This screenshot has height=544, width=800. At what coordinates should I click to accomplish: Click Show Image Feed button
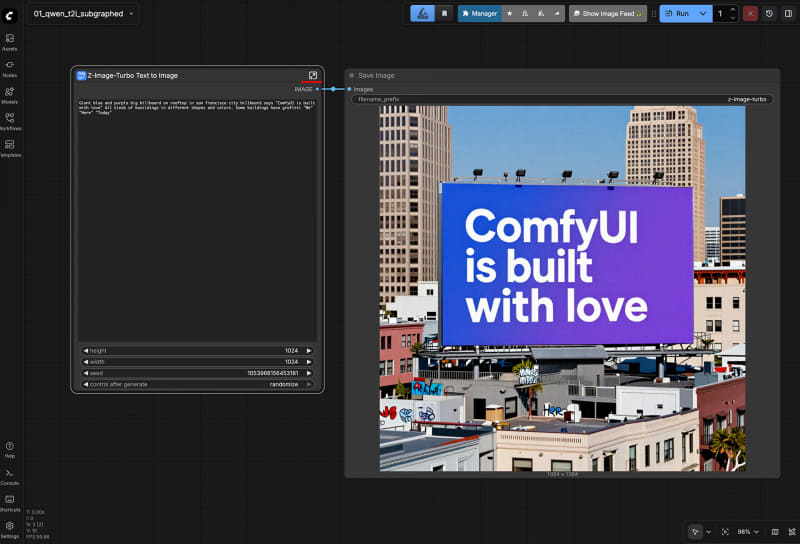point(608,14)
